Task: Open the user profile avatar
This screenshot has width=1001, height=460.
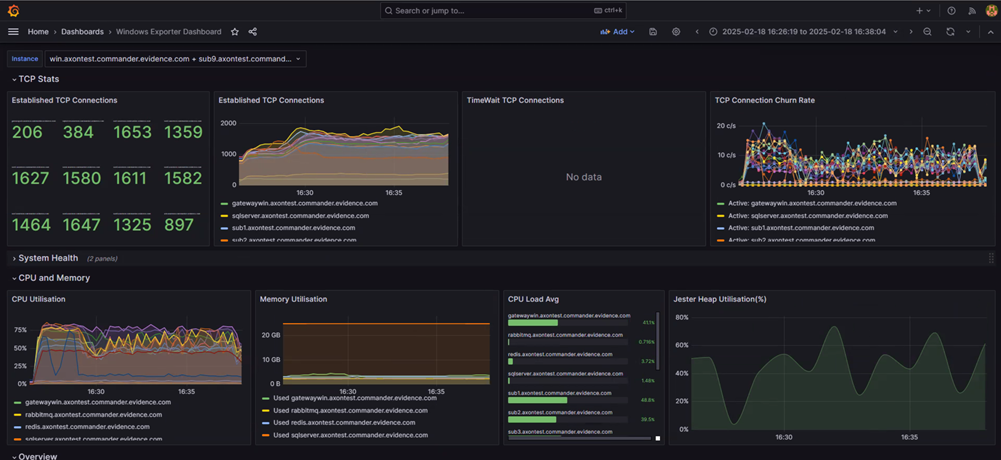Action: pos(991,10)
